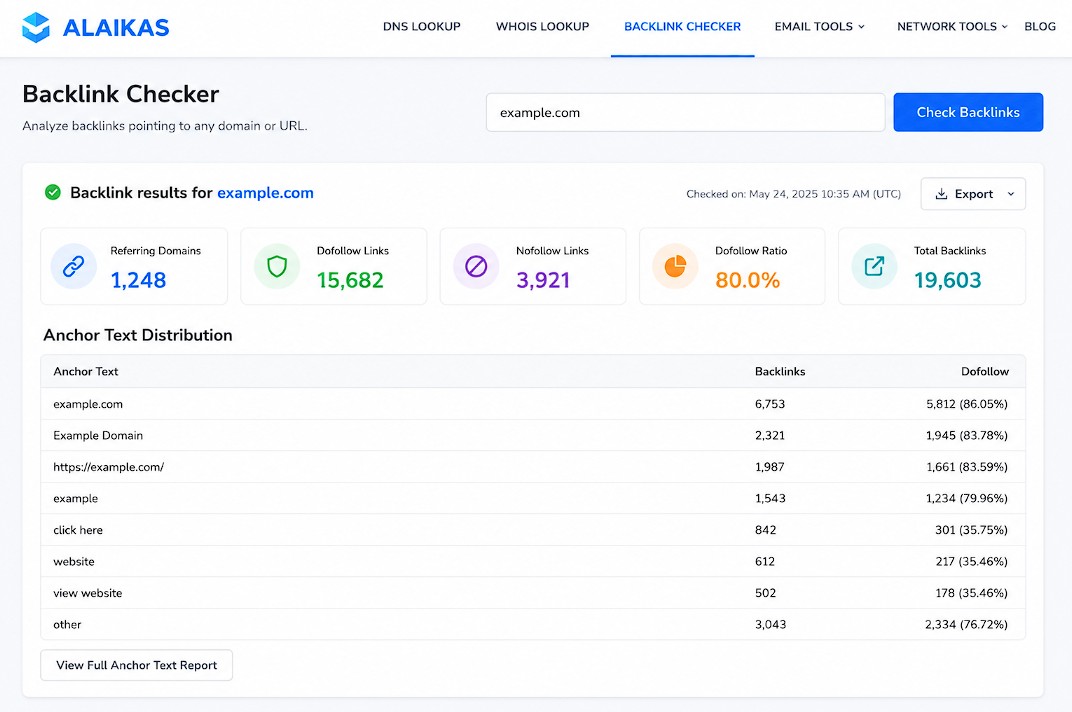Click the Dofollow Links shield icon
Screen dimensions: 1072x712
coord(277,266)
